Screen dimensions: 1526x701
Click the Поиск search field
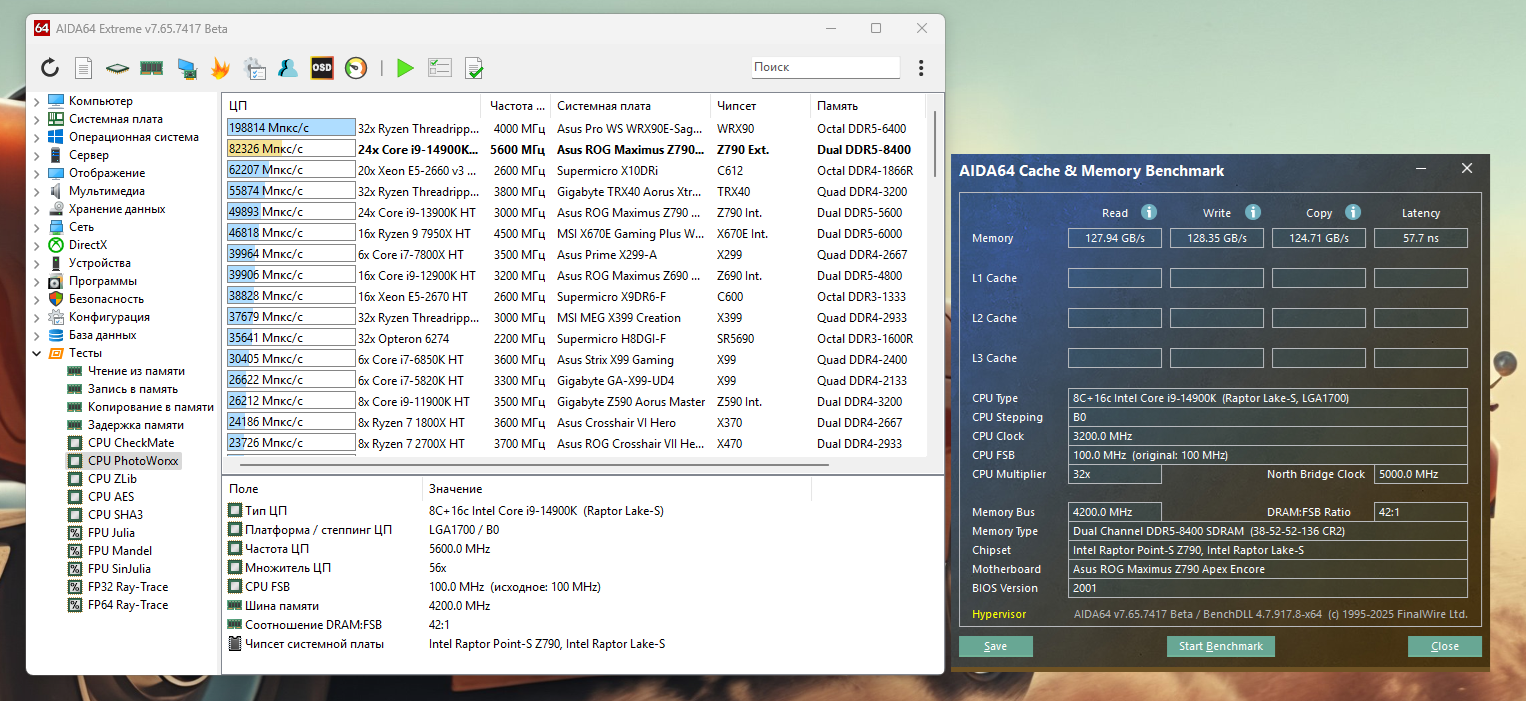(x=825, y=67)
